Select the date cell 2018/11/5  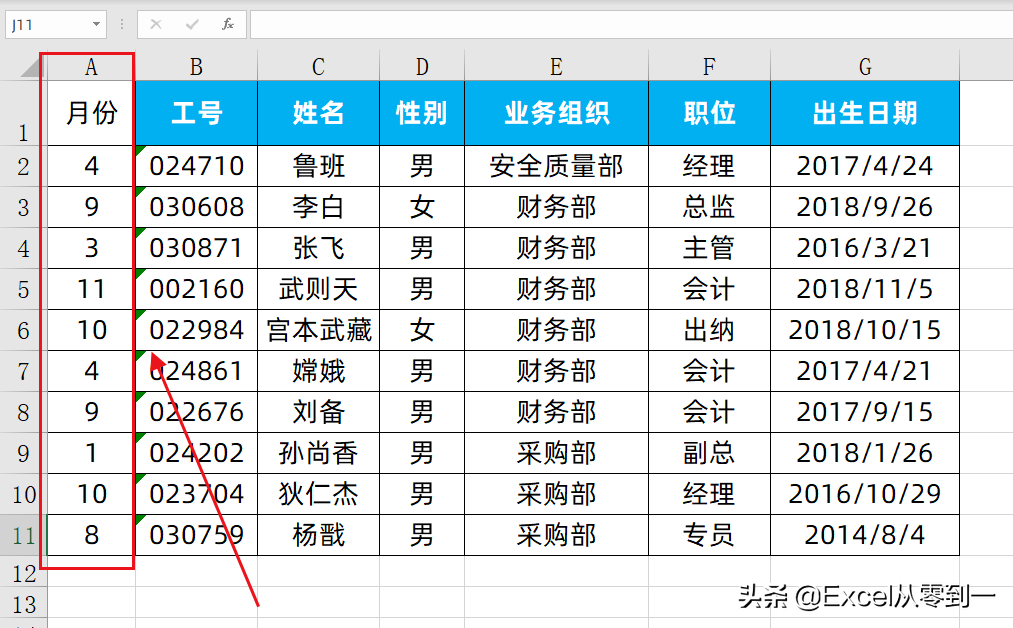point(865,289)
